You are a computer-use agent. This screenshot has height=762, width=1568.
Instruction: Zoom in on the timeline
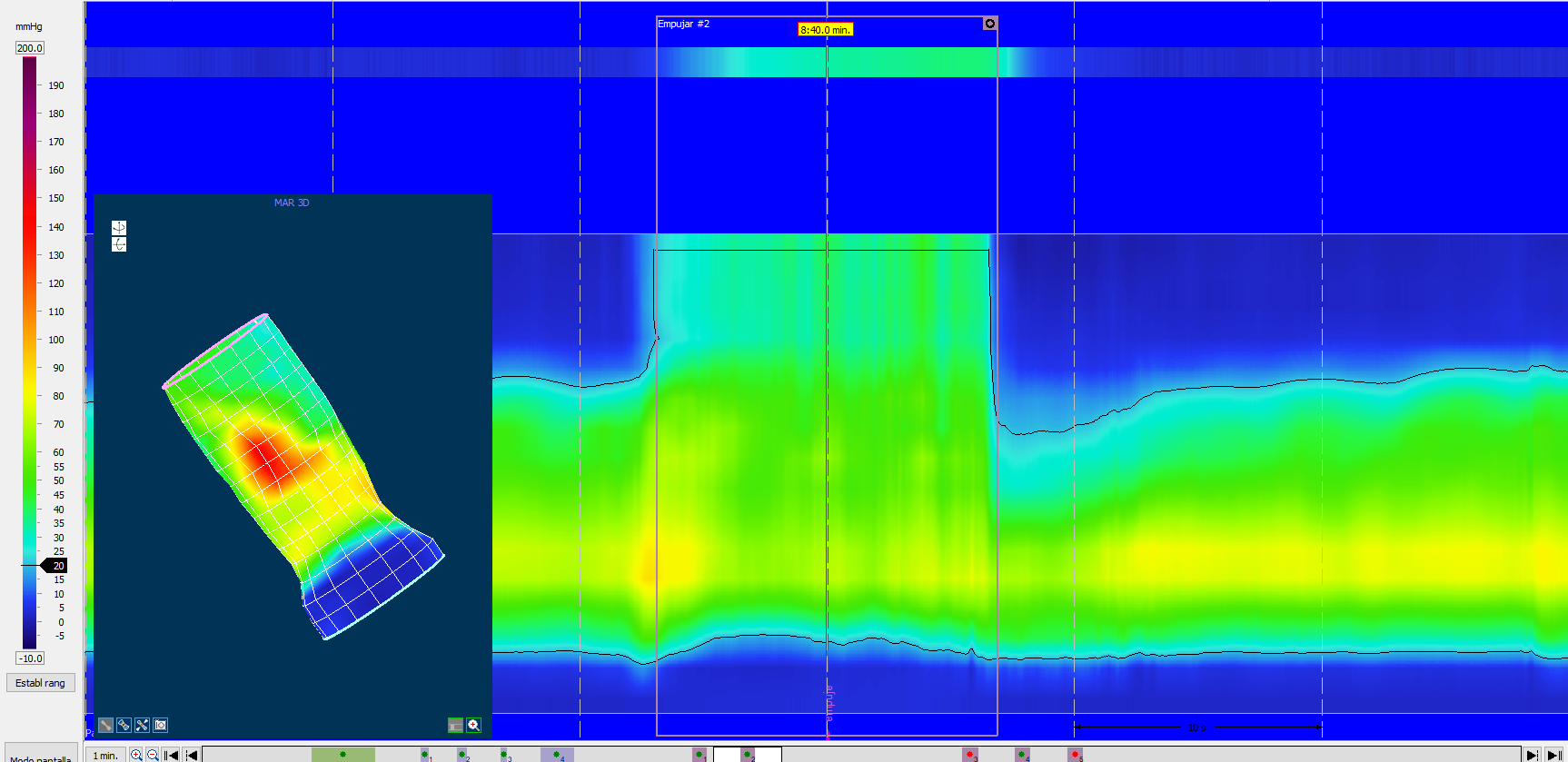coord(136,755)
